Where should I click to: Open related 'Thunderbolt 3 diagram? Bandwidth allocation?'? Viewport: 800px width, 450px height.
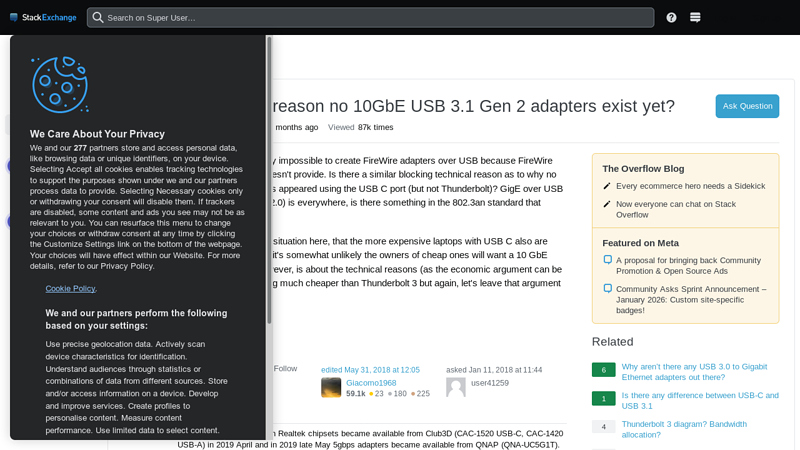684,429
